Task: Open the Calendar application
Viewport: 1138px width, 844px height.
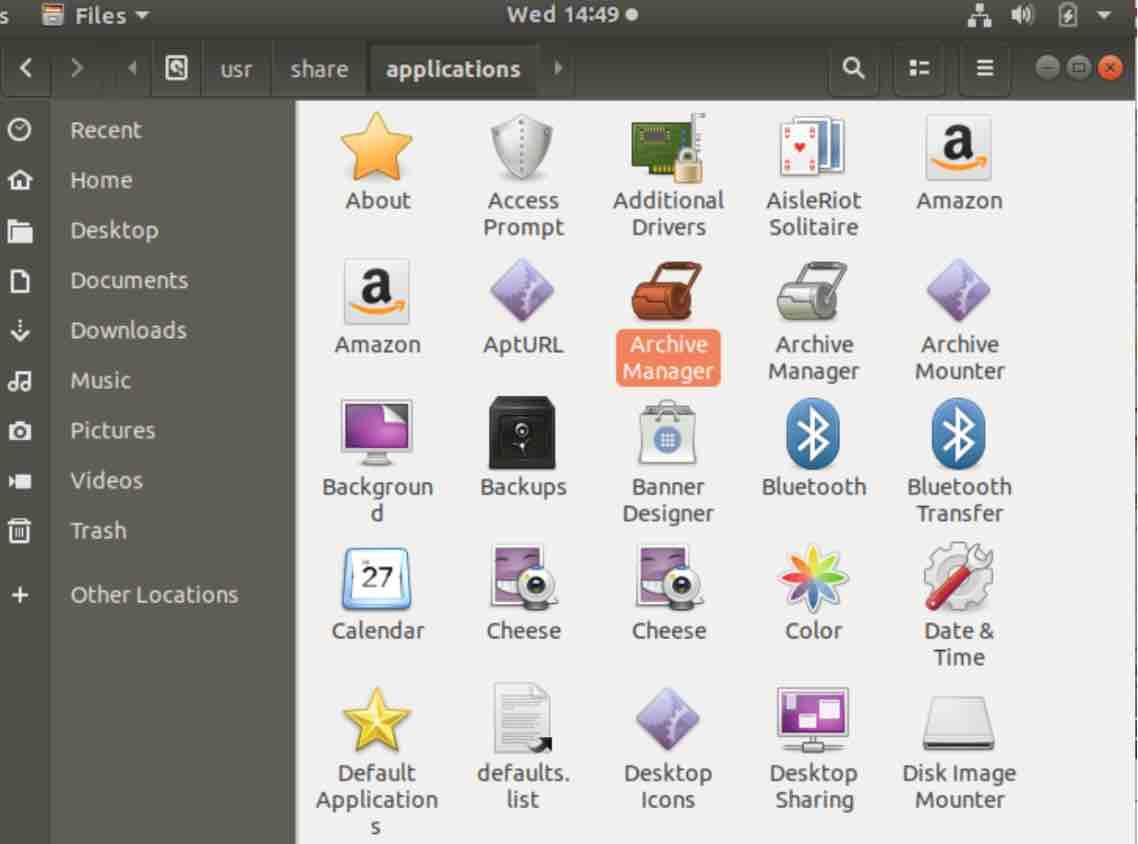Action: click(378, 578)
